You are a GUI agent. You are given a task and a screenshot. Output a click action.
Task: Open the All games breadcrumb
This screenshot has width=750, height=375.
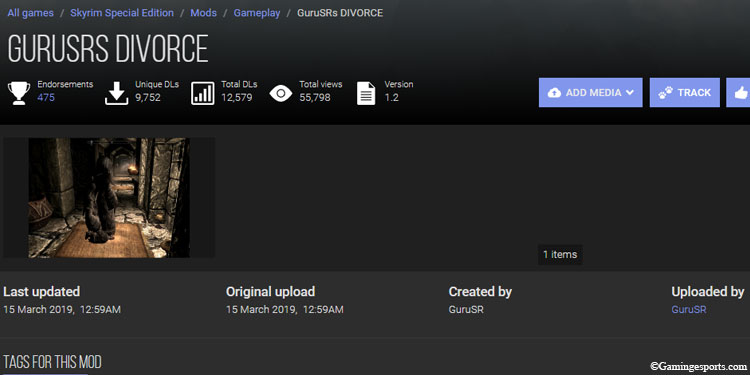coord(29,13)
